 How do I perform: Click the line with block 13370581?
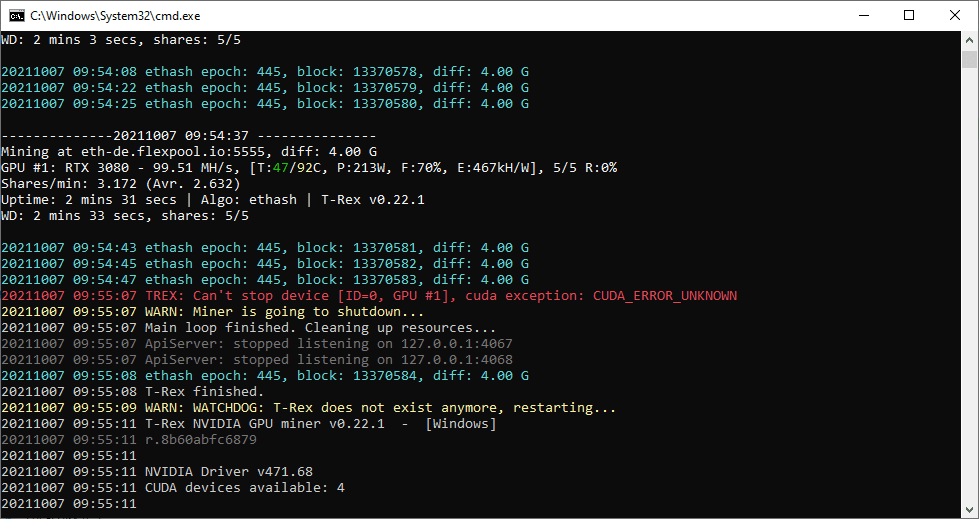(x=265, y=248)
